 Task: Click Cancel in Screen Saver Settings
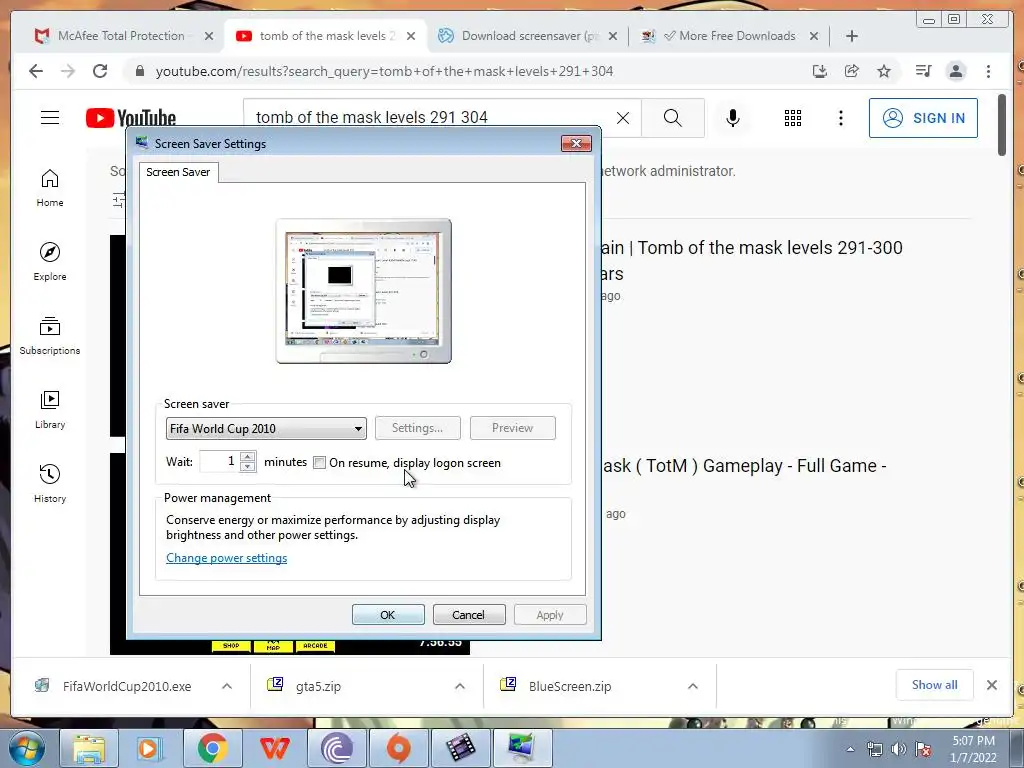click(469, 615)
